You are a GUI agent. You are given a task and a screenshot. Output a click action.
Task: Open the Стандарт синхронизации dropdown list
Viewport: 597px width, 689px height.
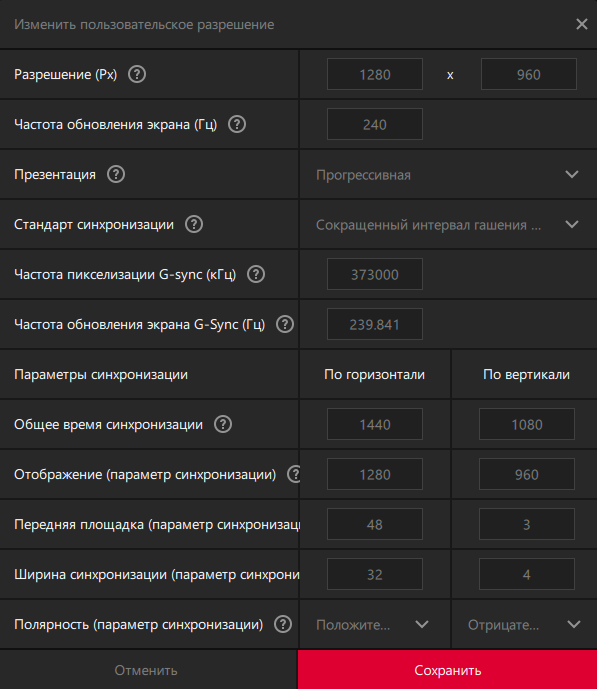tap(448, 225)
